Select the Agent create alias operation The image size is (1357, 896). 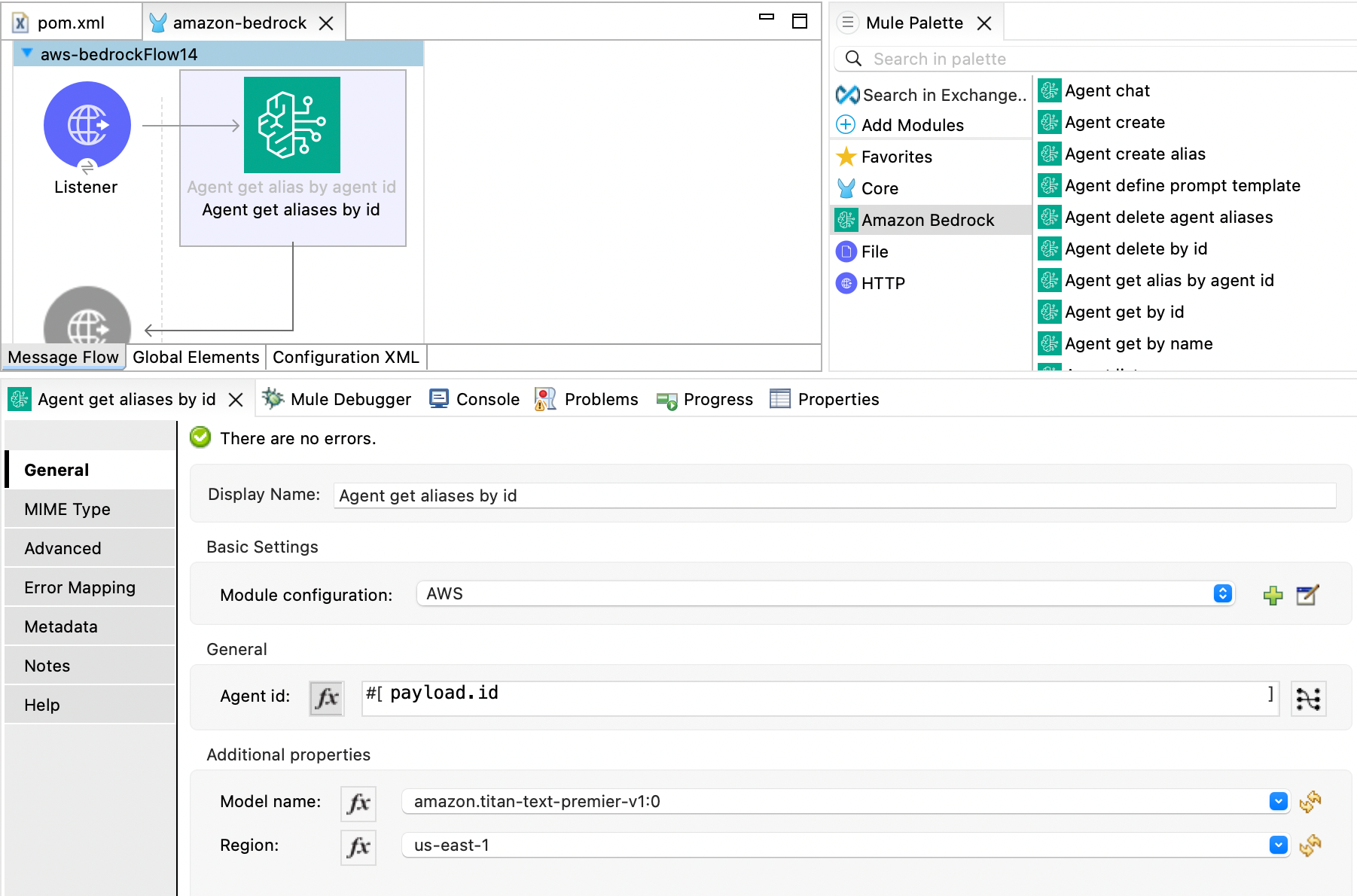[x=1122, y=154]
